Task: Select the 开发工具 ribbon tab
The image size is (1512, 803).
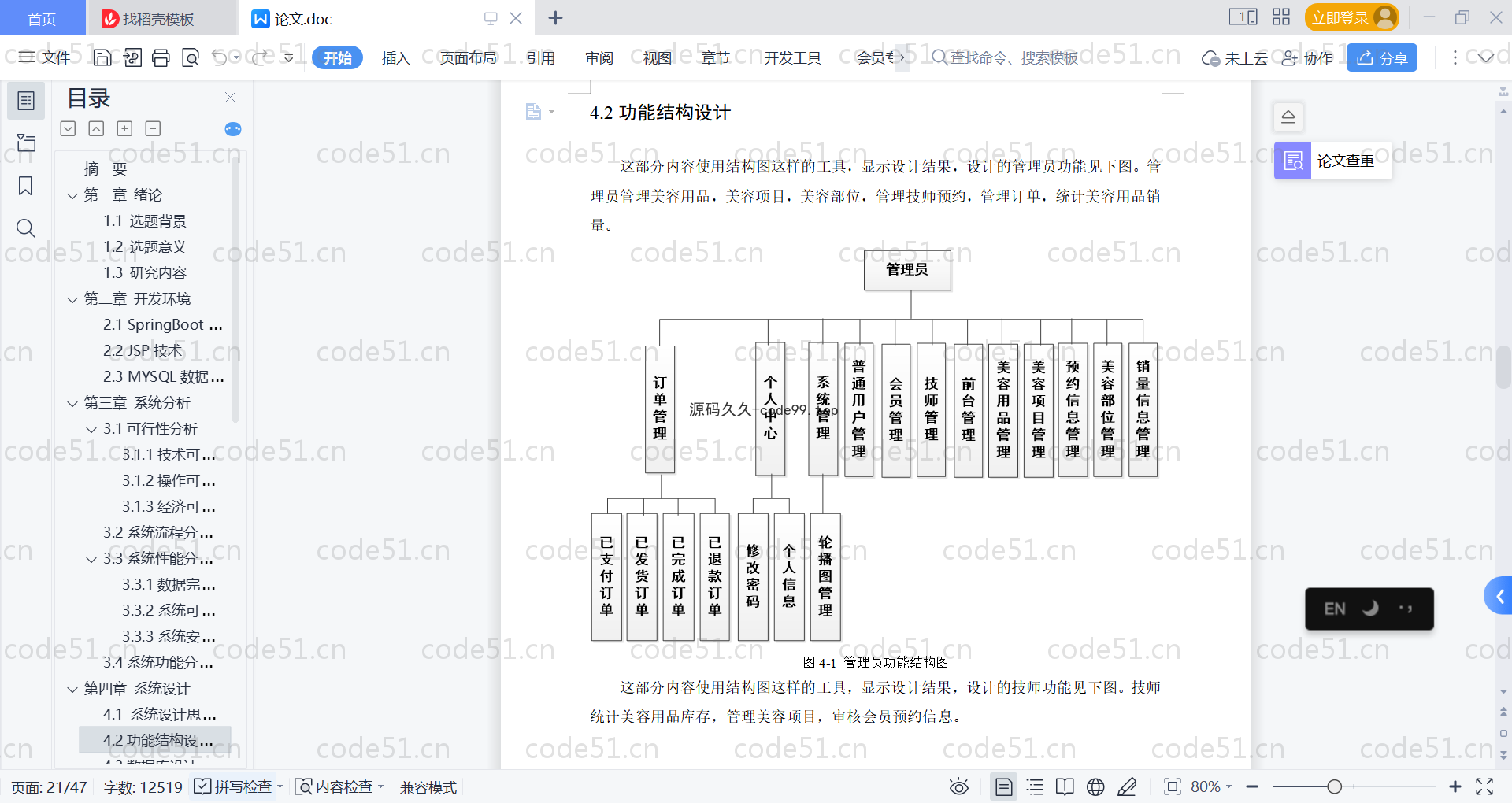Action: pyautogui.click(x=792, y=57)
